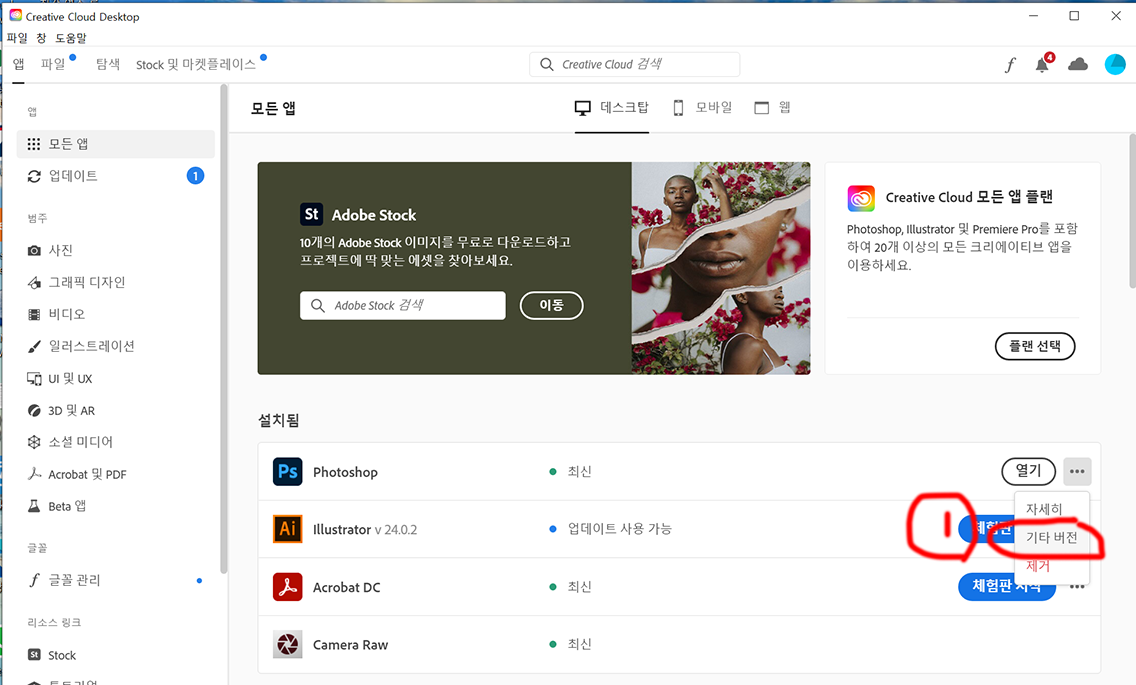This screenshot has width=1136, height=685.
Task: Choose 제거 from the context menu
Action: [1037, 566]
